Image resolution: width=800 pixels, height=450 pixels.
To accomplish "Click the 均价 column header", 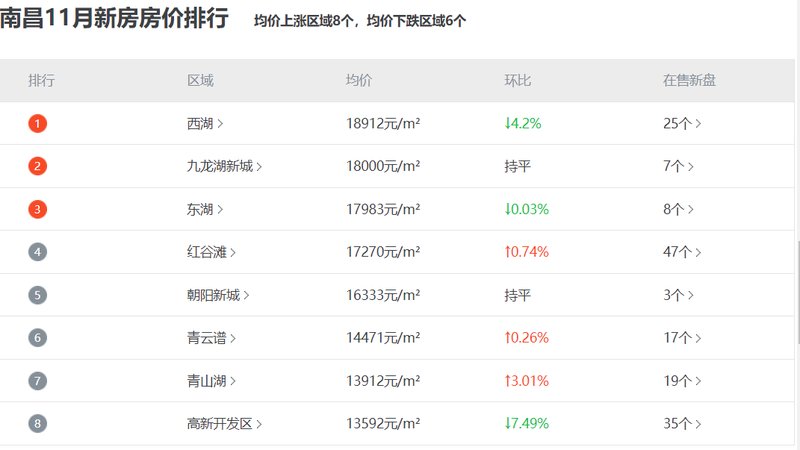I will pyautogui.click(x=359, y=81).
